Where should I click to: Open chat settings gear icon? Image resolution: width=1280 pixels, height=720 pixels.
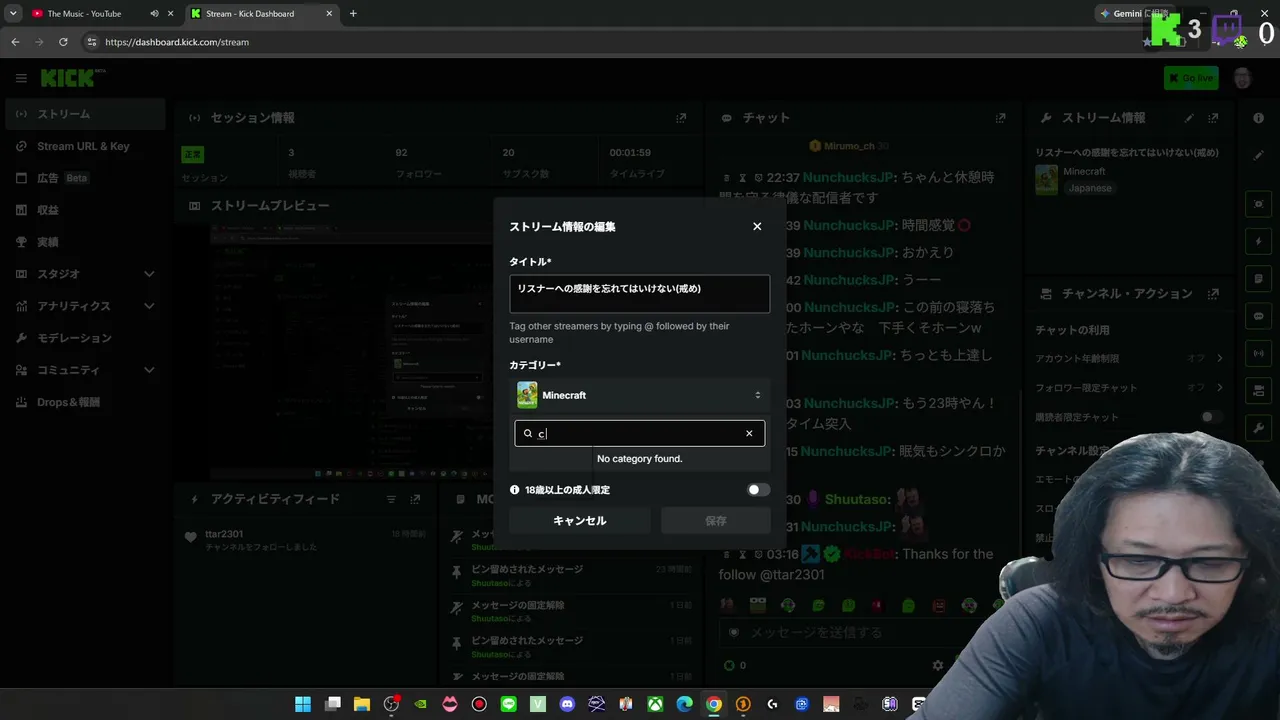[x=938, y=665]
